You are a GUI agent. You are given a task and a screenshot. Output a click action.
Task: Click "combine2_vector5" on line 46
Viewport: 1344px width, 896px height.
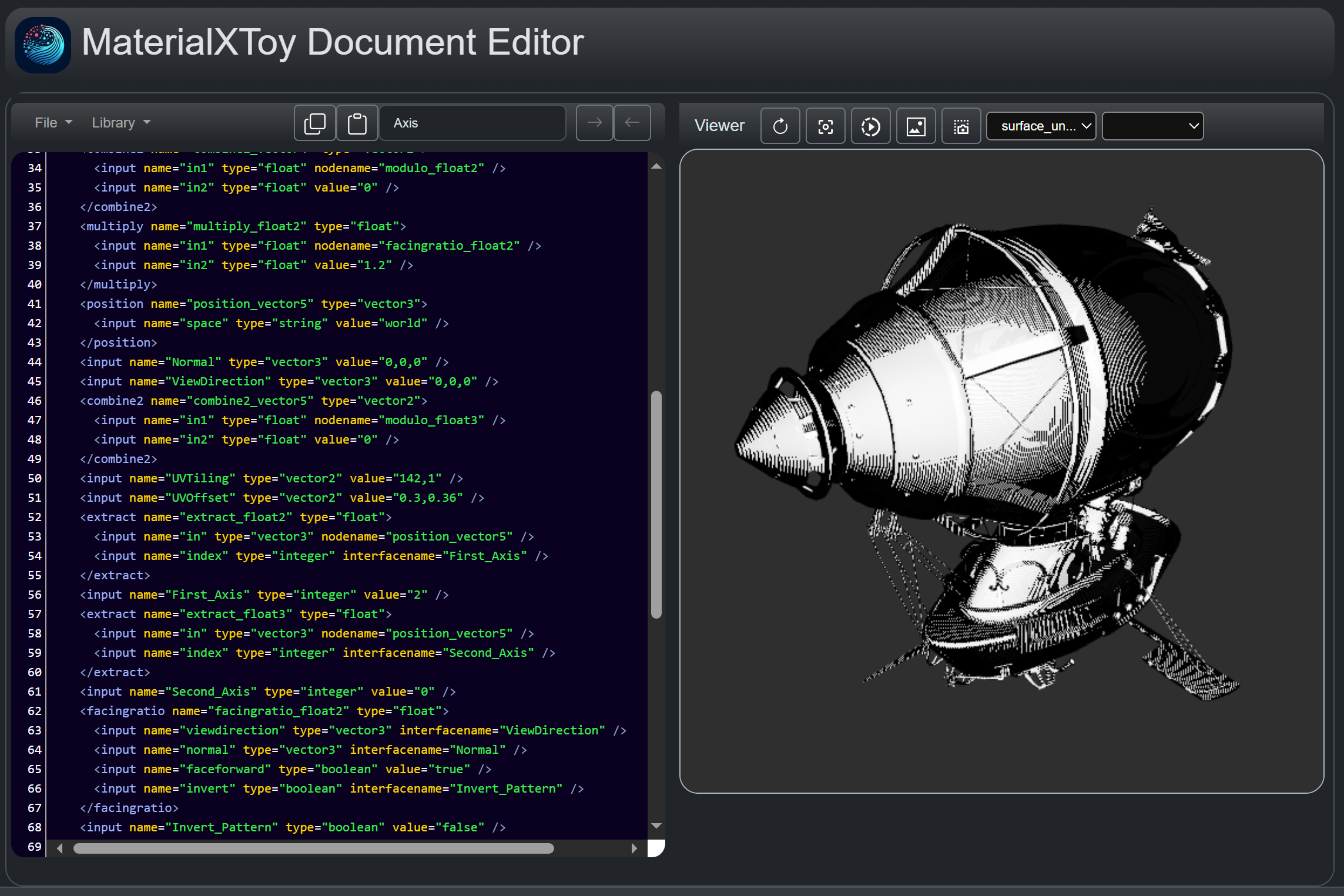coord(250,401)
